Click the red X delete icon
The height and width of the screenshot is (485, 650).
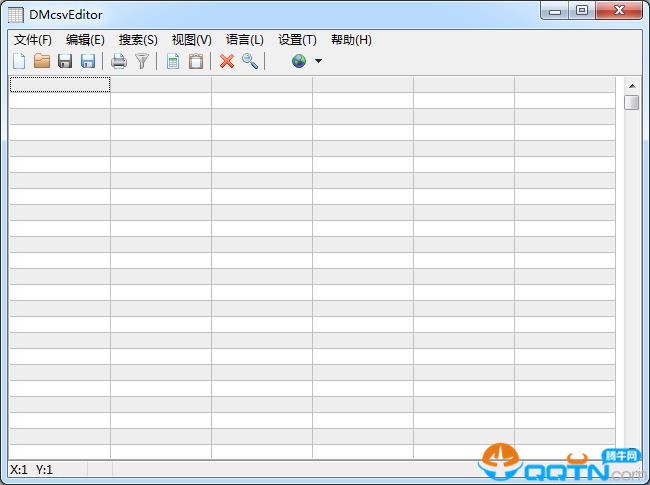tap(227, 61)
